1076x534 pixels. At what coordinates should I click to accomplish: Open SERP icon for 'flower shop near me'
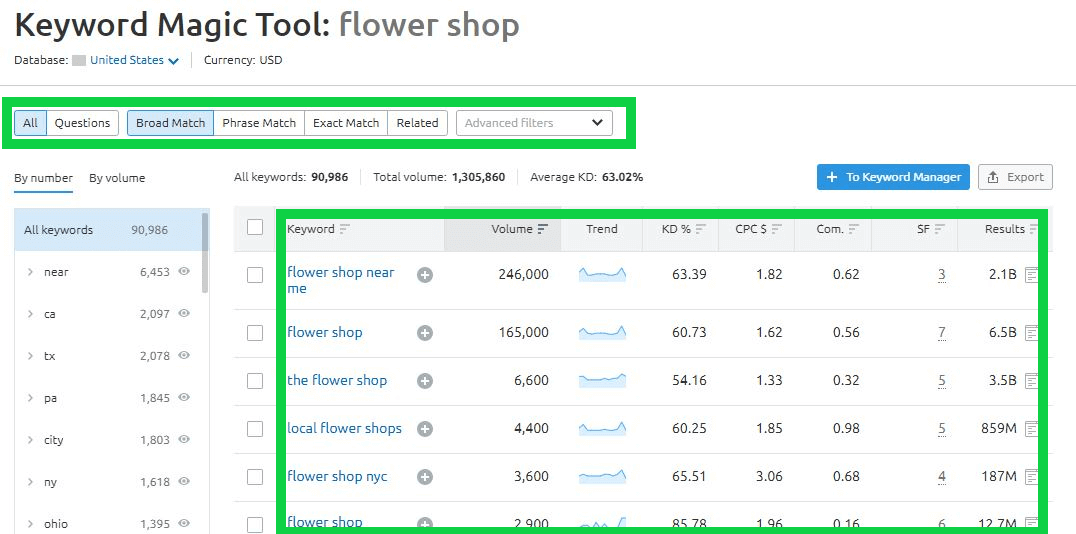coord(1031,275)
